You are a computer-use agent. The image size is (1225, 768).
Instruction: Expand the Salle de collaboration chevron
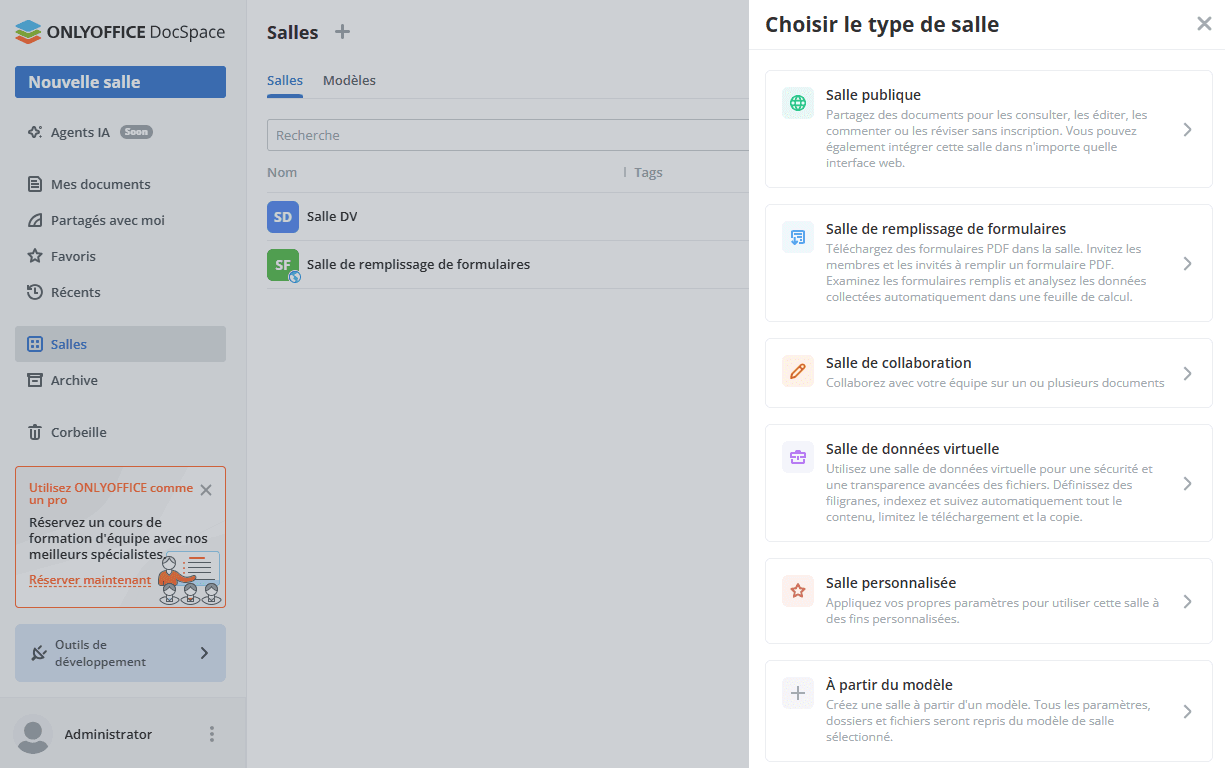pyautogui.click(x=1188, y=373)
